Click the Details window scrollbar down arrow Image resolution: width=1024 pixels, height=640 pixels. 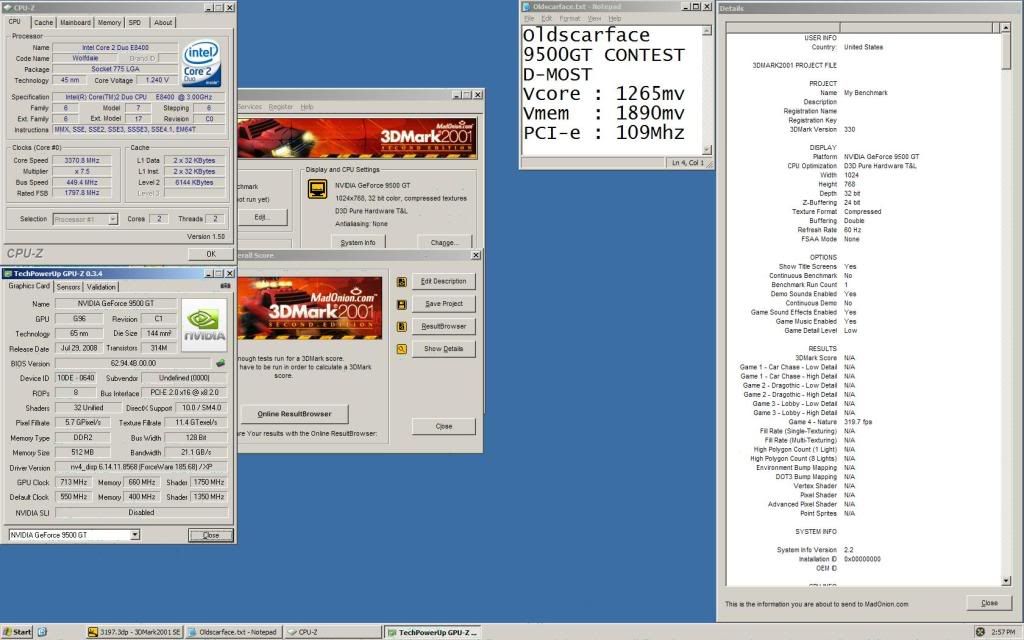click(1006, 581)
